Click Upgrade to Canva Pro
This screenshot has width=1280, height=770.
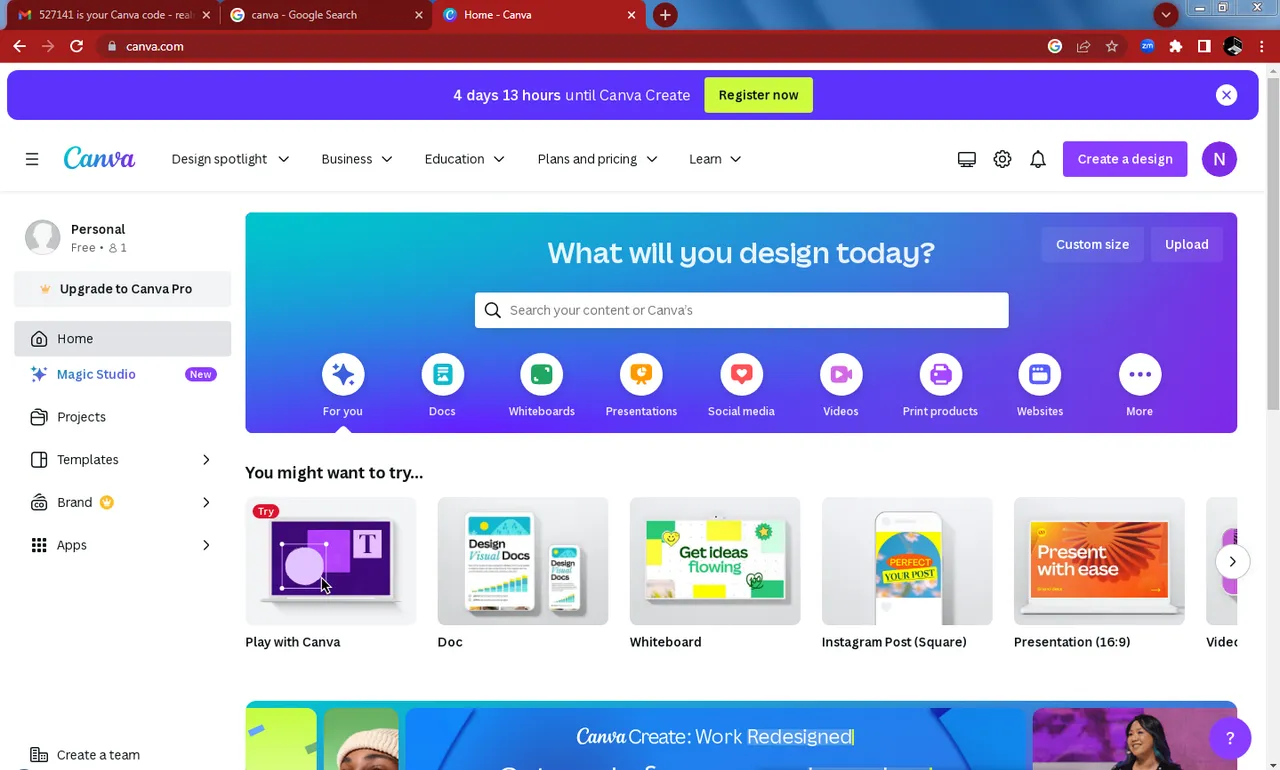(122, 289)
